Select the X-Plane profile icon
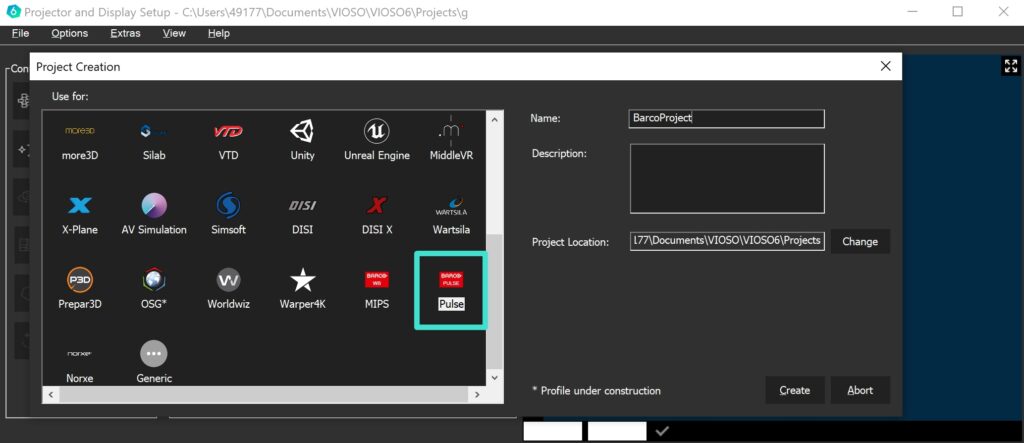The width and height of the screenshot is (1024, 443). [x=80, y=206]
